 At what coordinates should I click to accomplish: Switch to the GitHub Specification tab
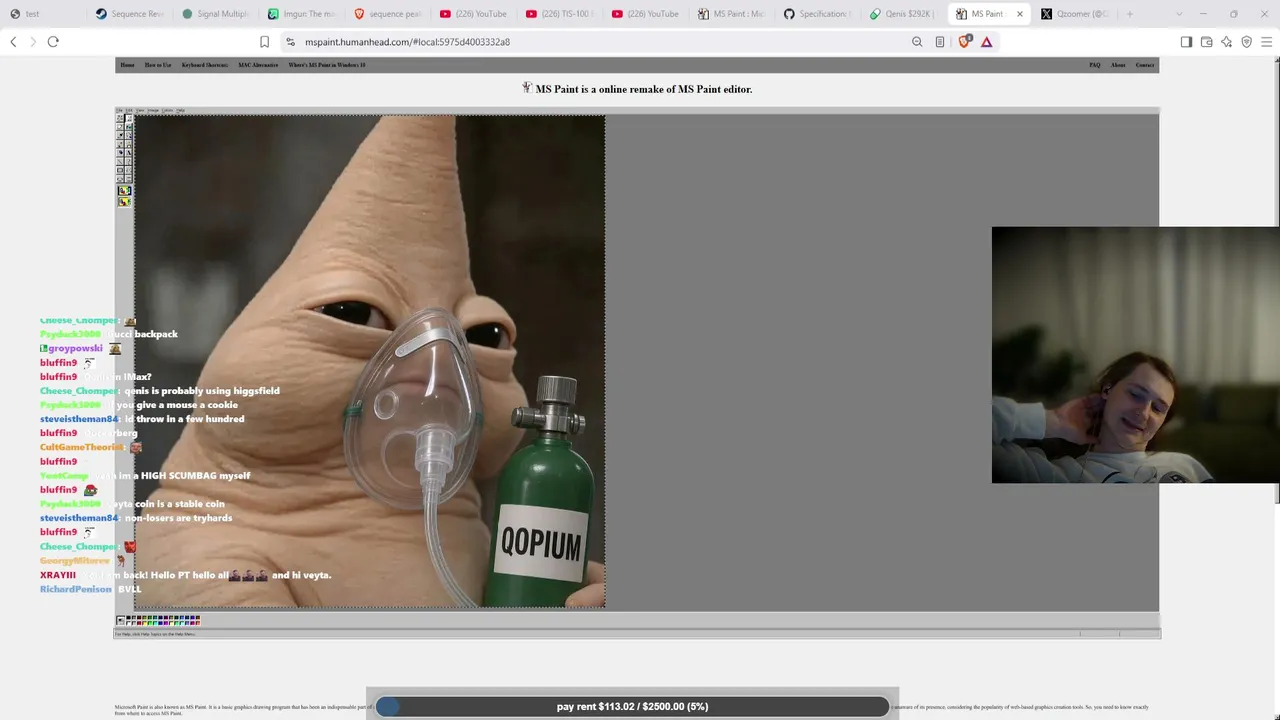[818, 14]
